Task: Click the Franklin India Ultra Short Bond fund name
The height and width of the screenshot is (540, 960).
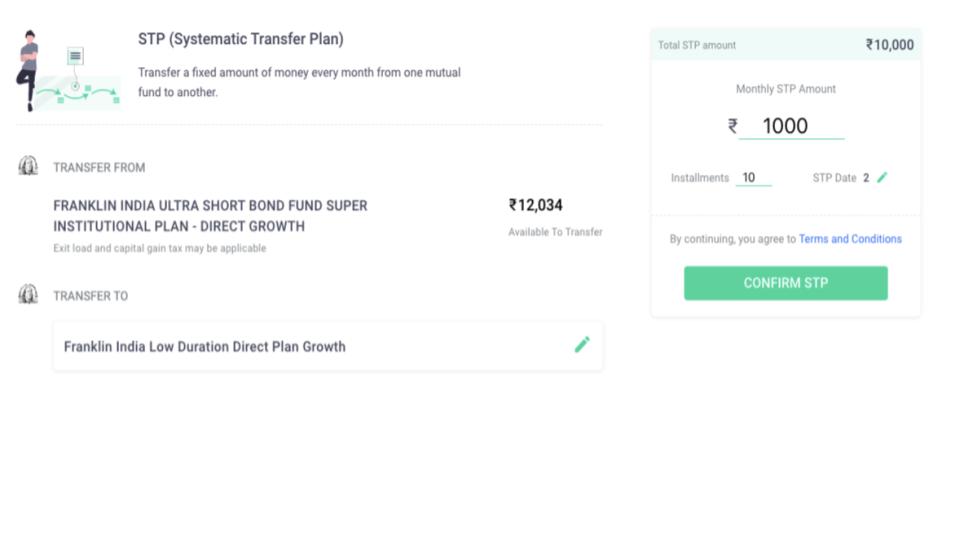Action: [210, 216]
